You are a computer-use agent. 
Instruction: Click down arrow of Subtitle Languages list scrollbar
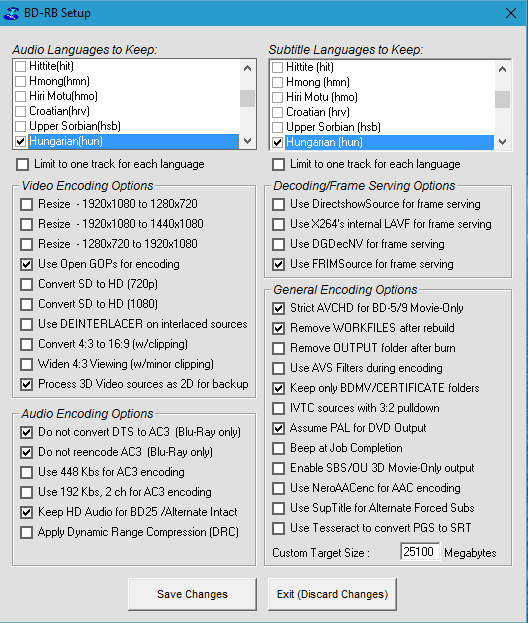click(x=502, y=142)
